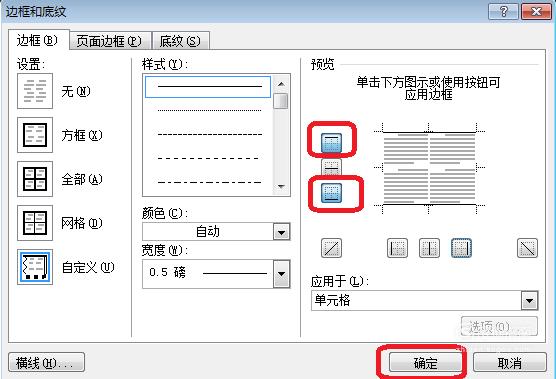Screen dimensions: 556x379
Task: Toggle the inside horizontal border button
Action: 331,167
